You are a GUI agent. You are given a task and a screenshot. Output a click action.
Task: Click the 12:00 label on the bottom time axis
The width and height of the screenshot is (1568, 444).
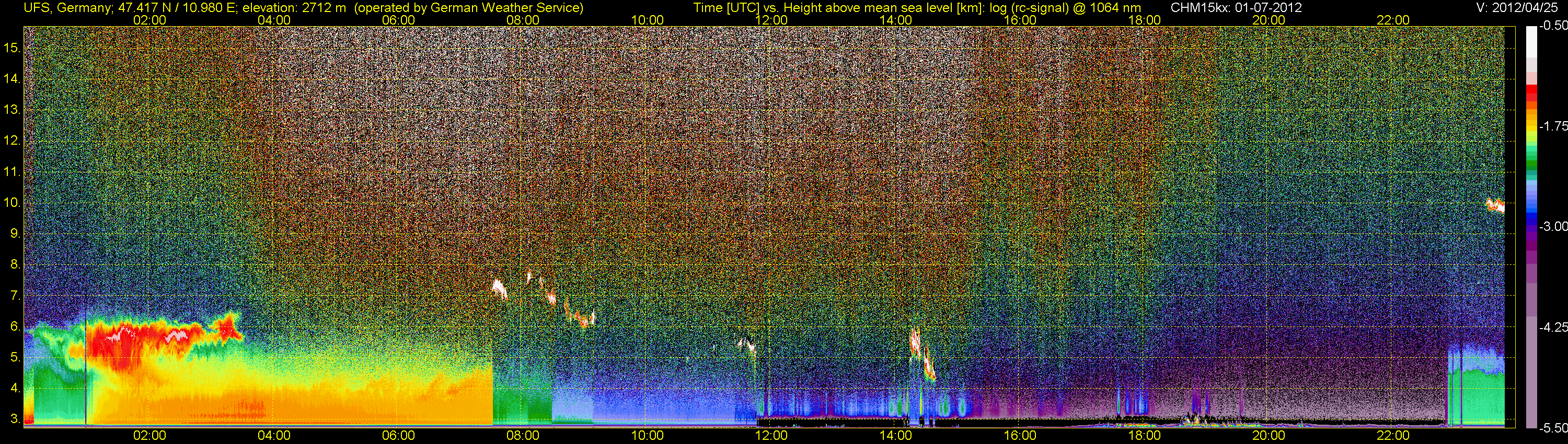[x=771, y=436]
